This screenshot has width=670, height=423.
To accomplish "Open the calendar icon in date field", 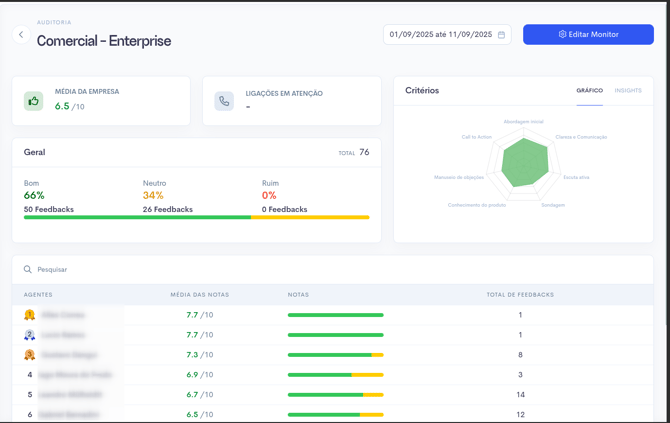I will pos(501,35).
